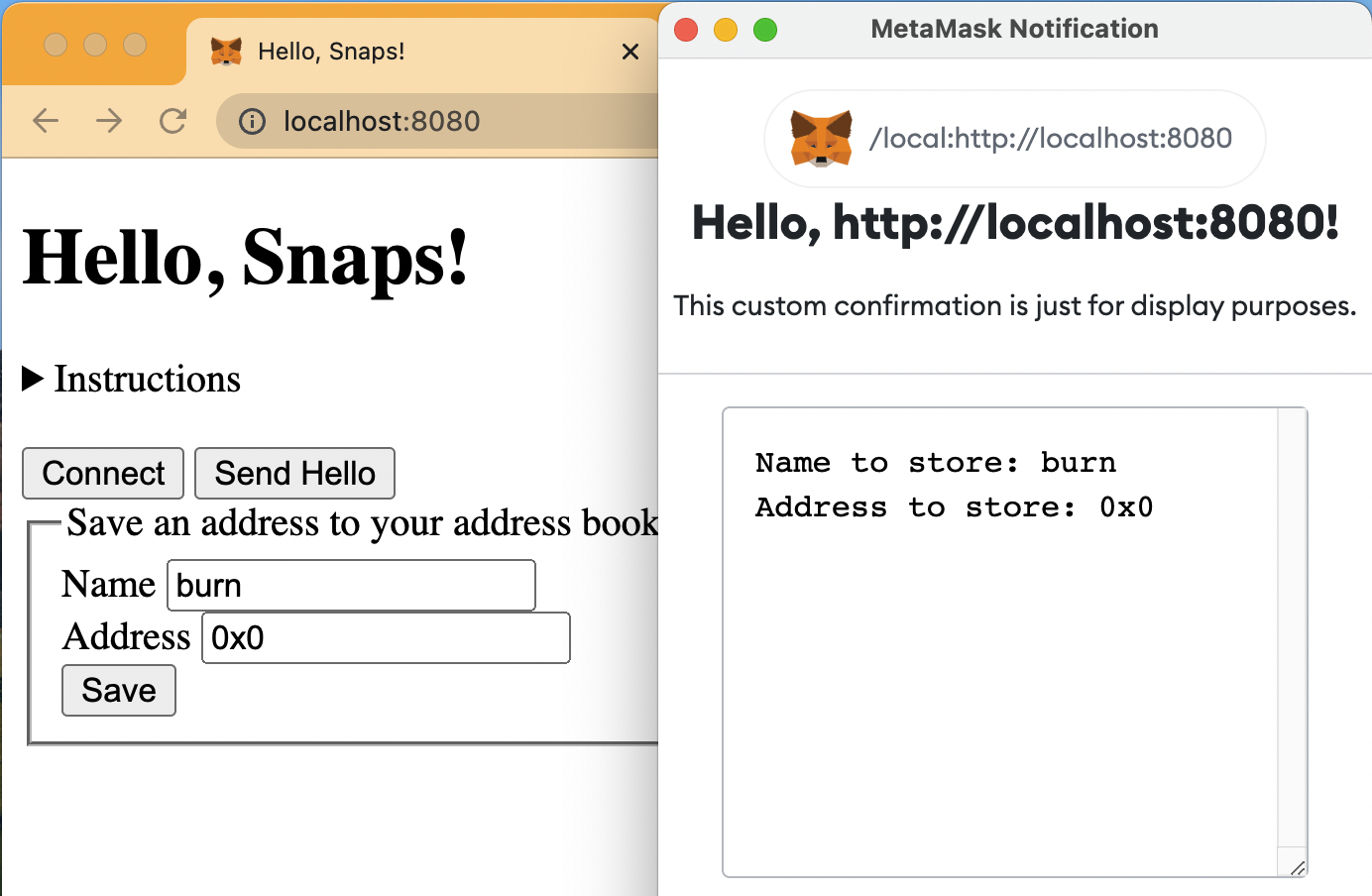Click the resize handle of the text area
The height and width of the screenshot is (896, 1372).
(x=1297, y=867)
